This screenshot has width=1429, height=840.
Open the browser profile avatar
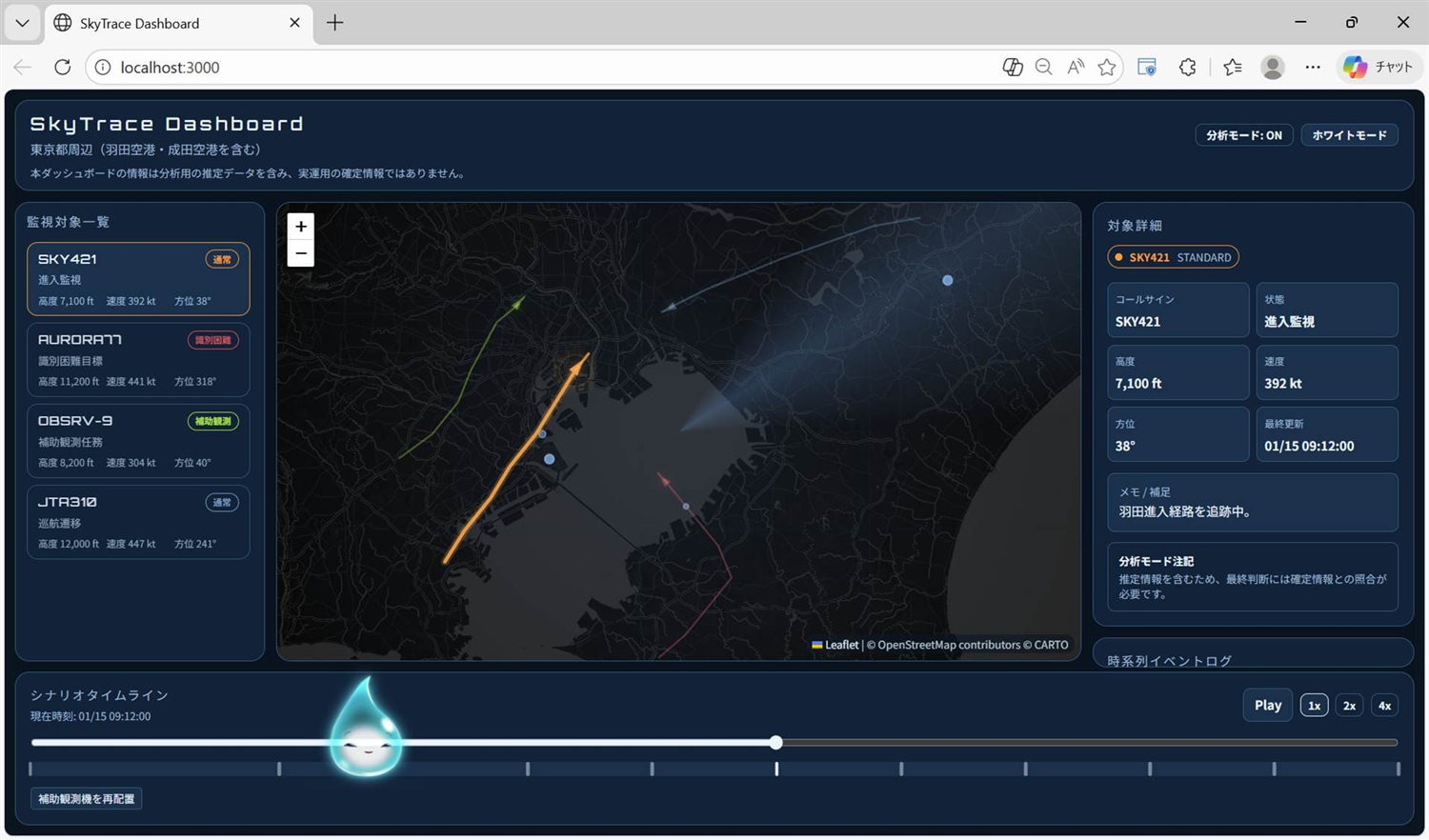click(x=1272, y=67)
